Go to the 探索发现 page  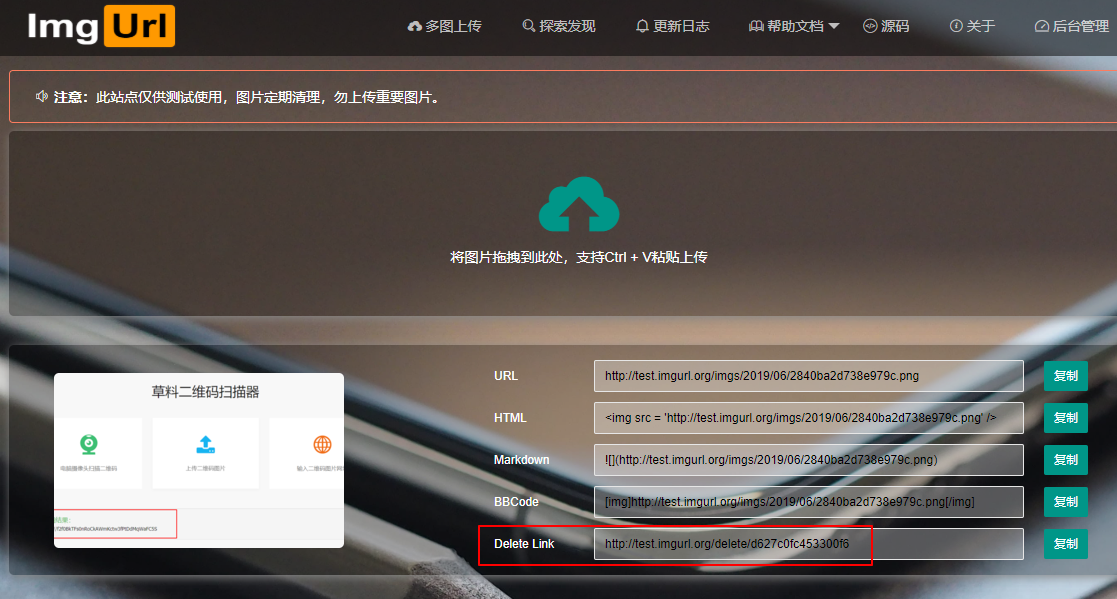tap(567, 26)
